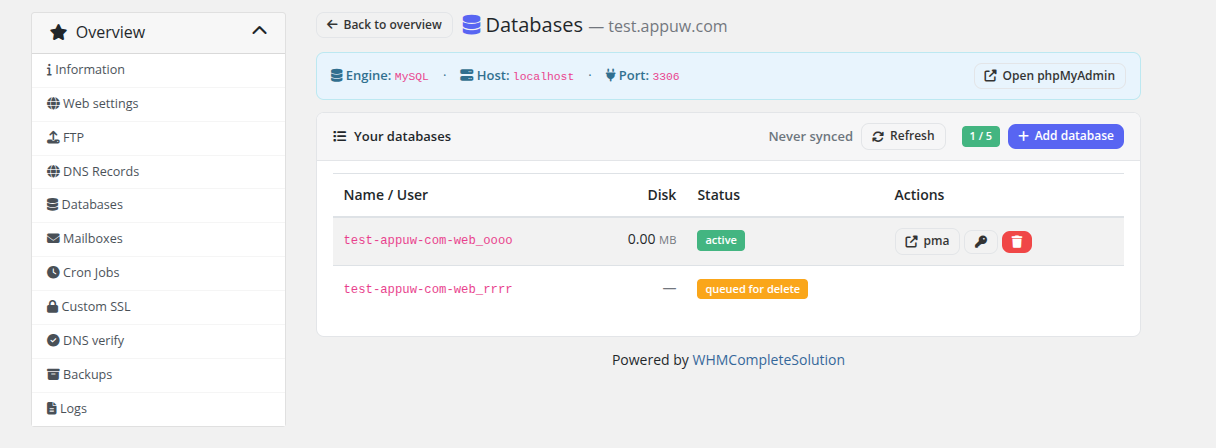Delete database with red trash icon
This screenshot has width=1216, height=448.
click(1017, 241)
